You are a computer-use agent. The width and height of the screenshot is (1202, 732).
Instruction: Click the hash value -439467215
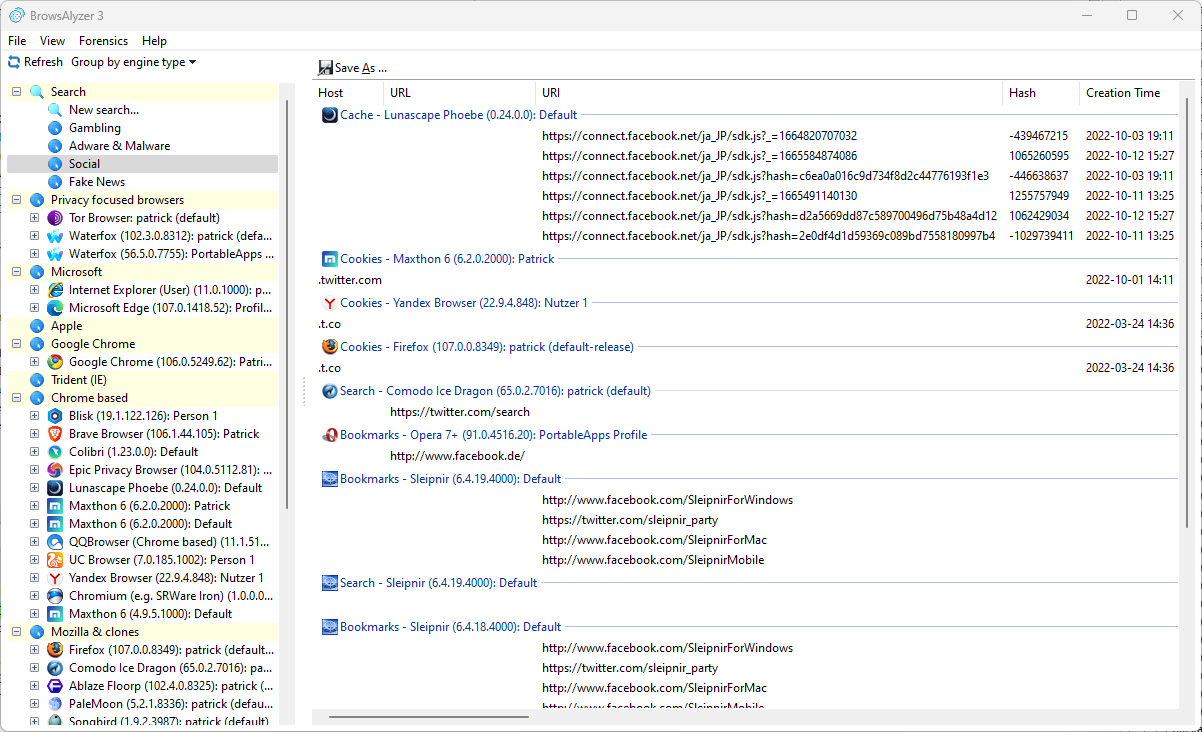coord(1039,136)
